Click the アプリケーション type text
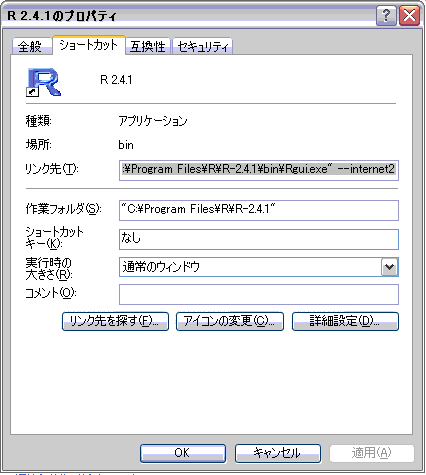The width and height of the screenshot is (426, 475). [153, 121]
